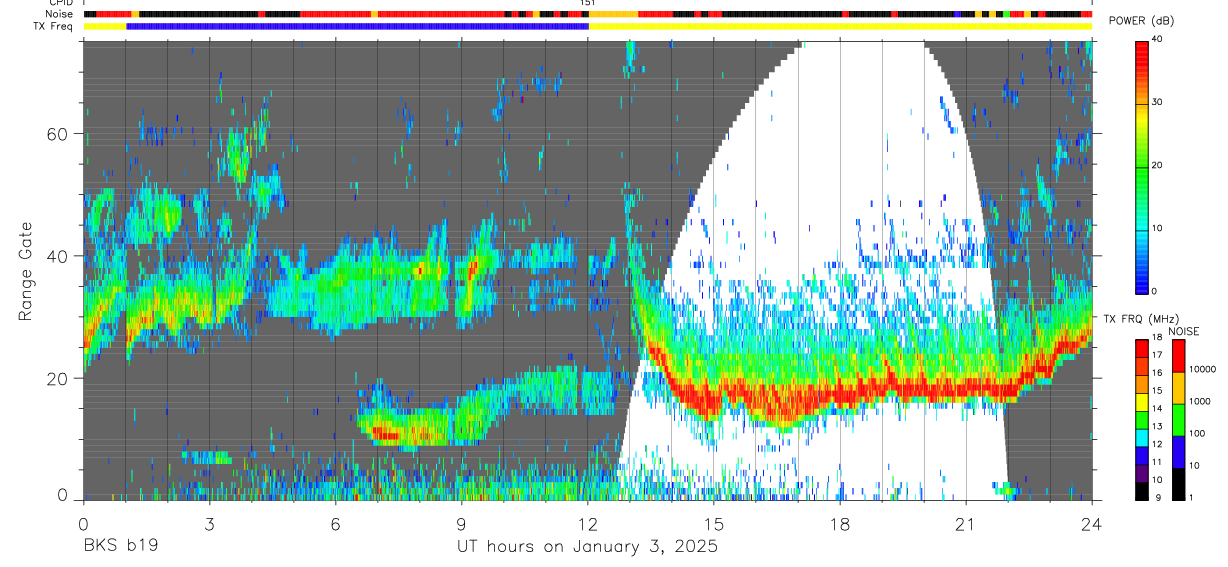This screenshot has height=567, width=1228.
Task: Click the '3' tick on the UT hours axis
Action: point(209,524)
